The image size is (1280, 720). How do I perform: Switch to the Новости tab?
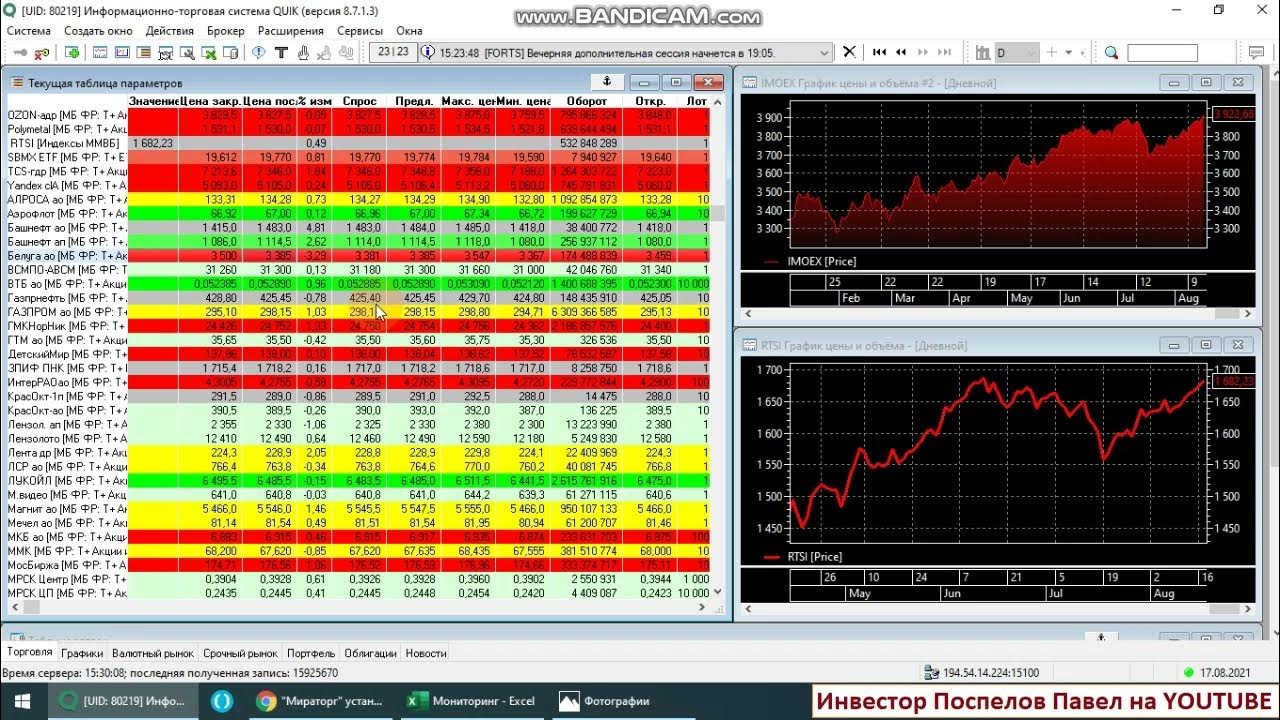tap(426, 653)
